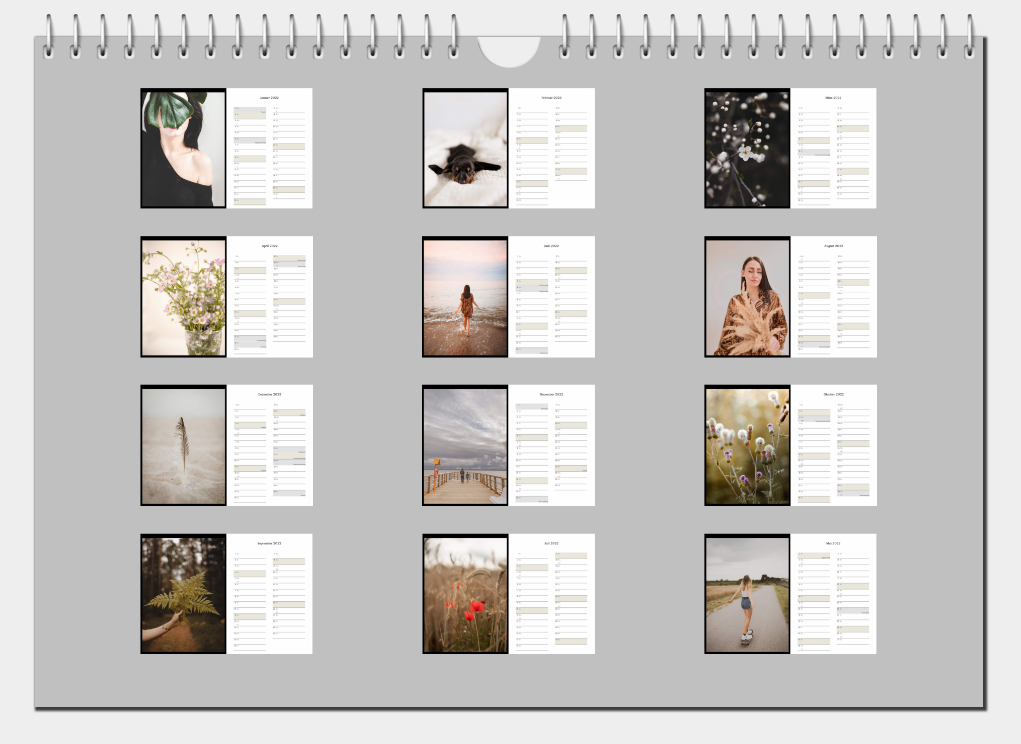
Task: Open the August 2022 calendar page
Action: (833, 297)
